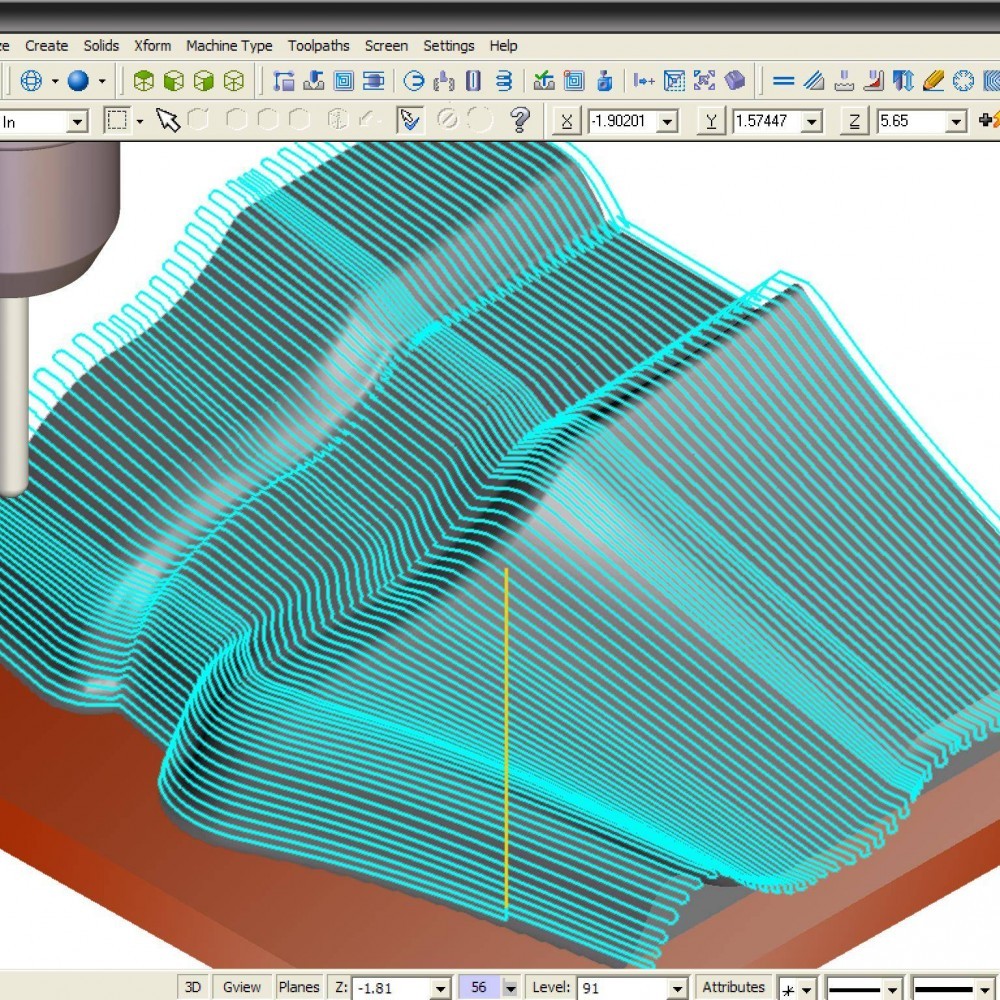This screenshot has width=1000, height=1000.
Task: Click the blue shaded sphere icon
Action: (78, 81)
